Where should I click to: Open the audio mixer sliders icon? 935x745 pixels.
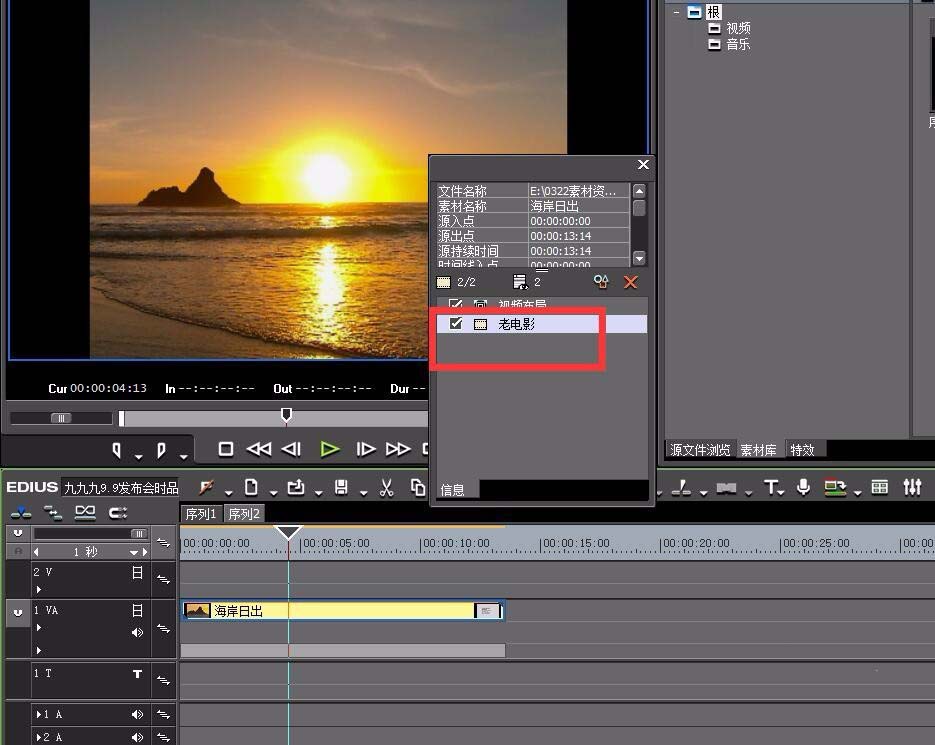[x=912, y=487]
